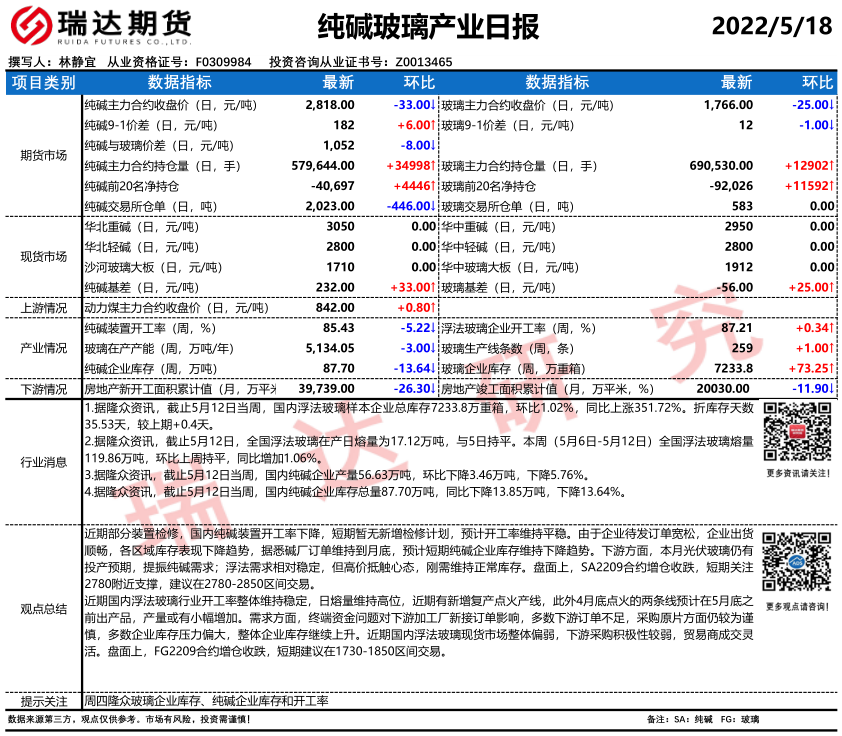The width and height of the screenshot is (842, 736).
Task: Click the 更多资讯请关注 caption under QR code
Action: point(796,473)
